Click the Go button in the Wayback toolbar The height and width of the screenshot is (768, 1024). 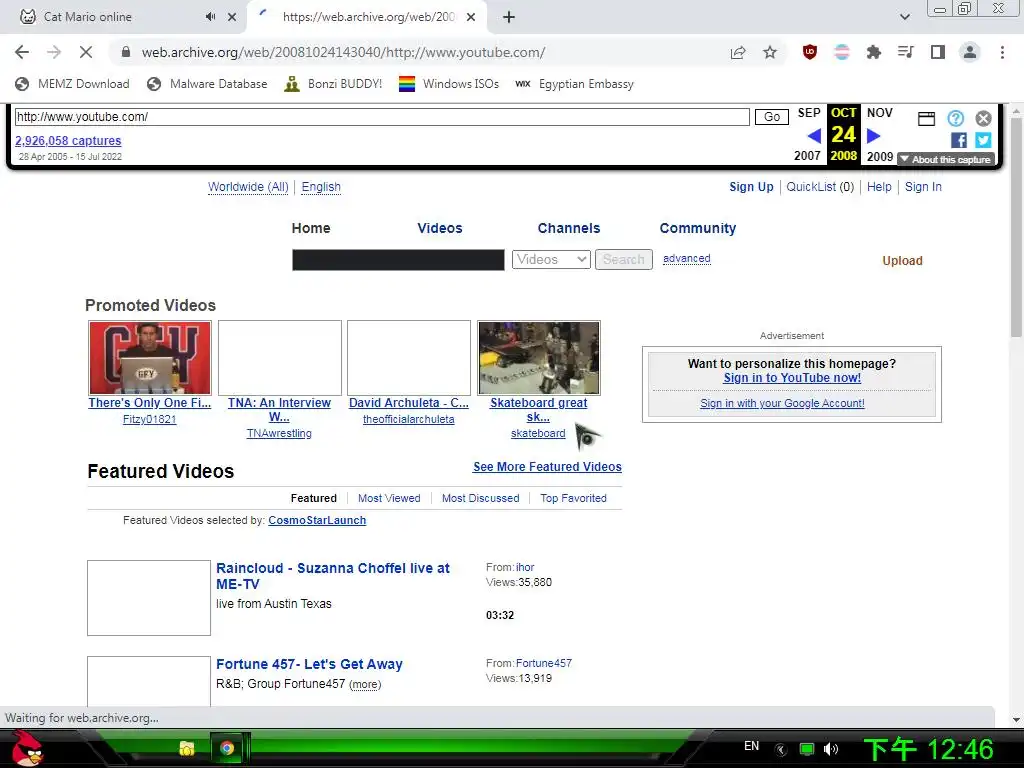tap(772, 117)
